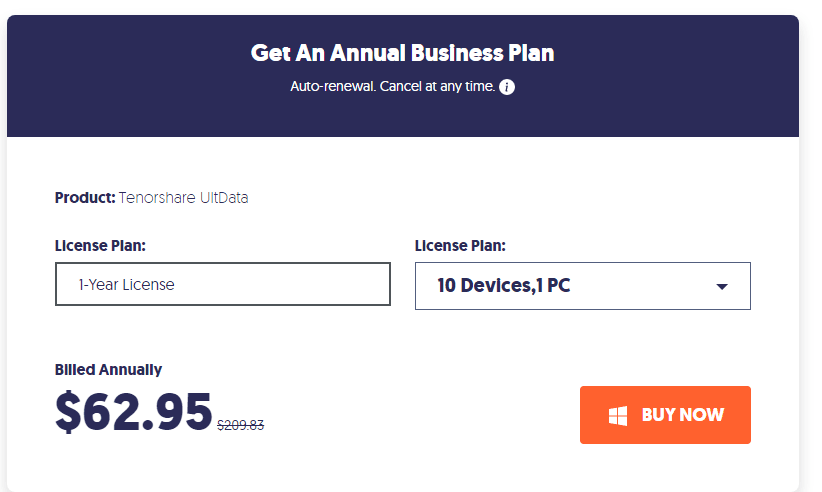Click the Product: Tenorshare UltData label
The width and height of the screenshot is (822, 492).
point(152,198)
